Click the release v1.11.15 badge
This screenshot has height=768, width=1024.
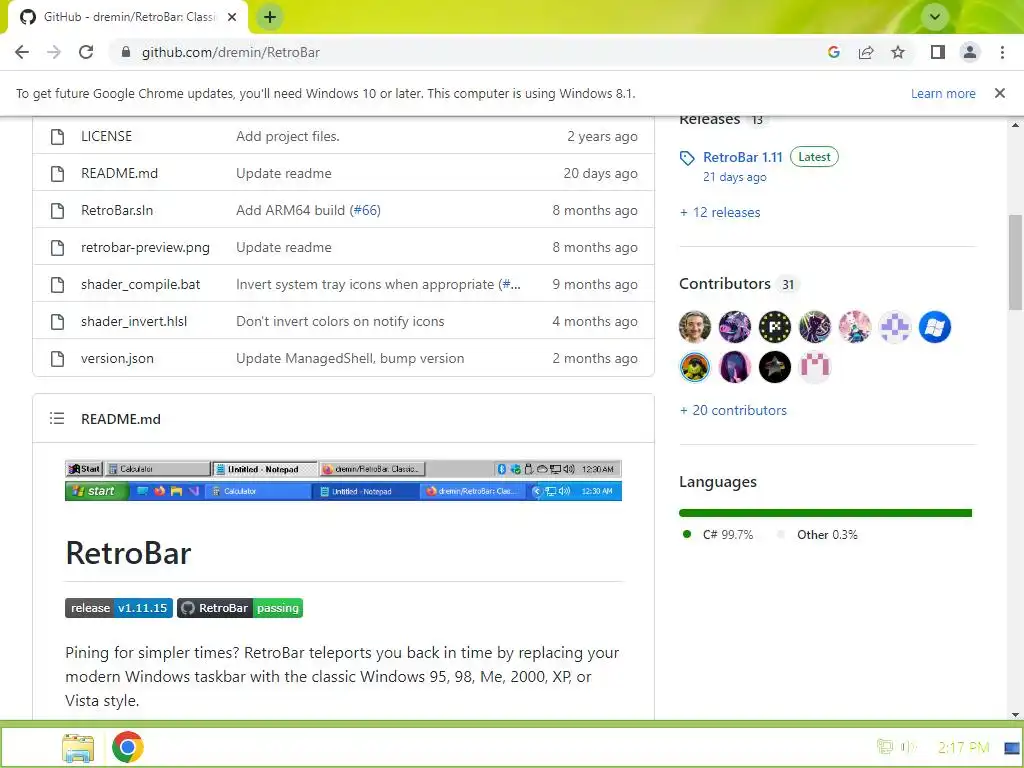pos(119,608)
